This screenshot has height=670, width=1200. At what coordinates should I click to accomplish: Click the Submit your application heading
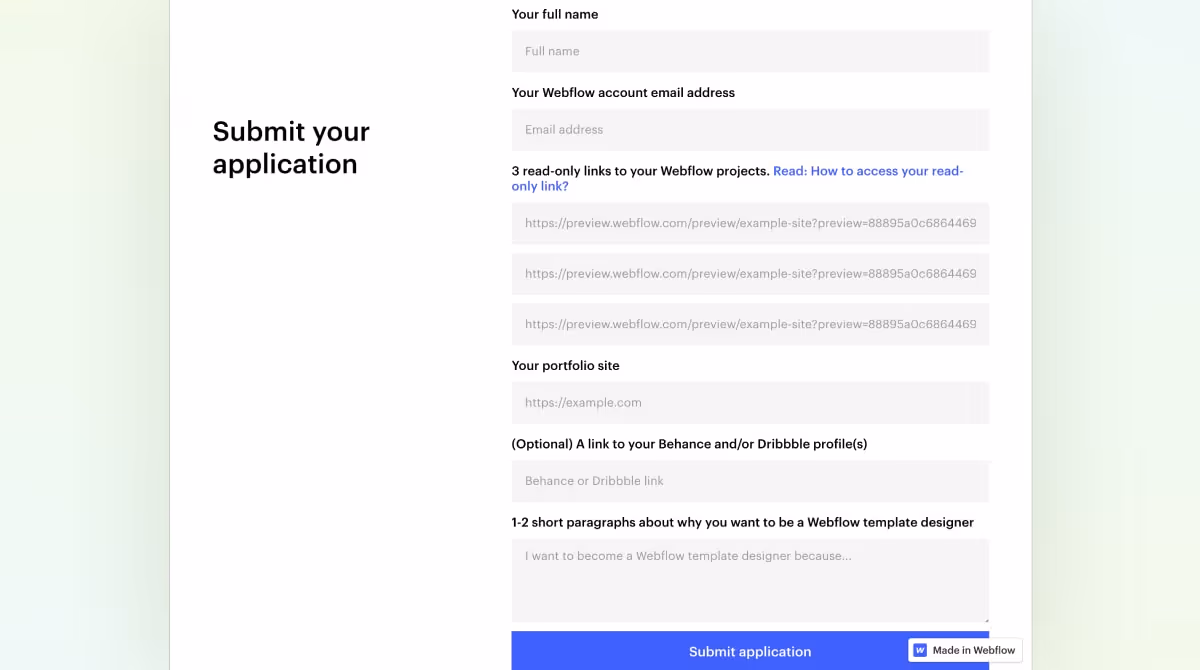pos(291,147)
